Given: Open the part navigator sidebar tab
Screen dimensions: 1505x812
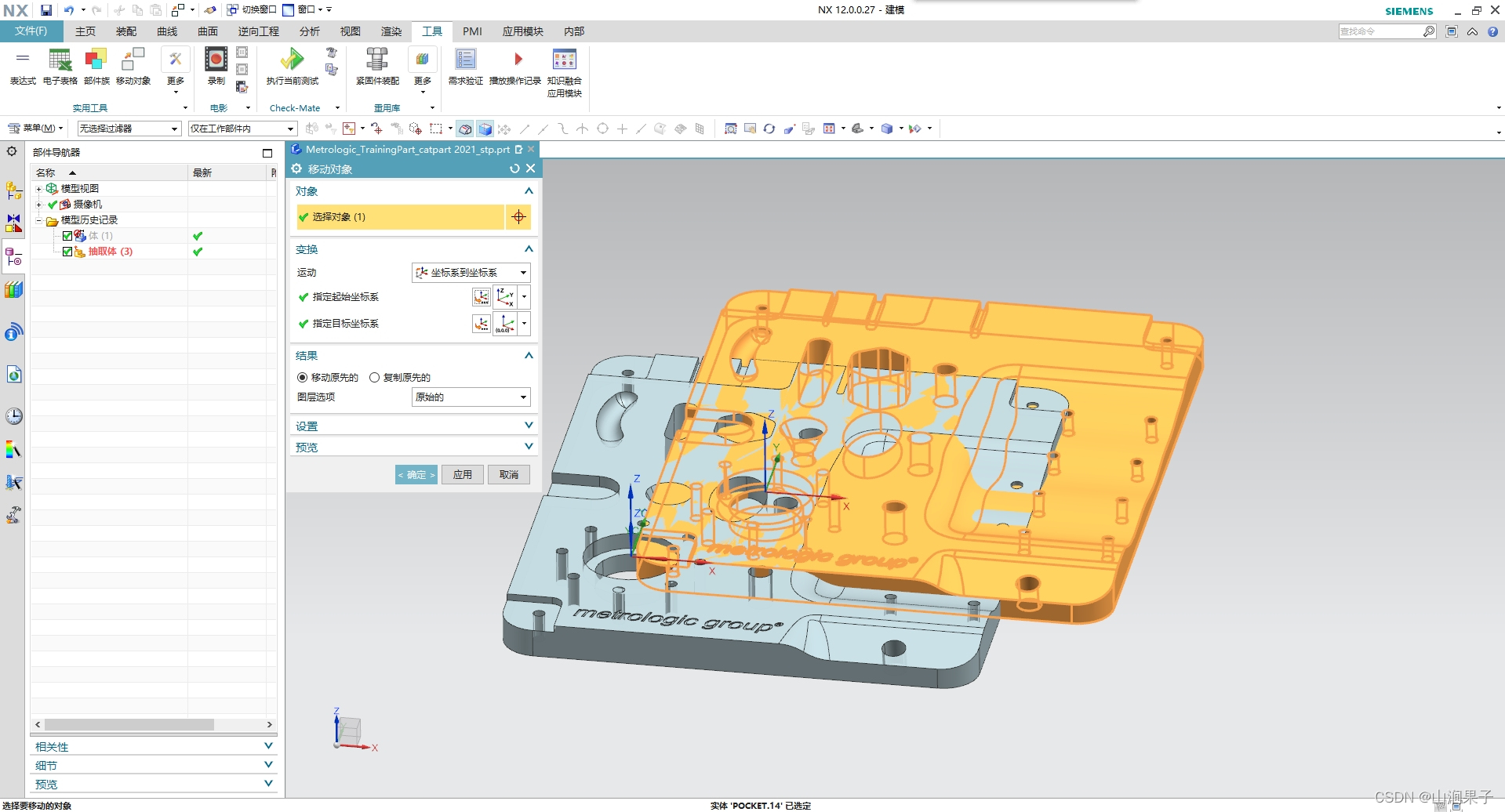Looking at the screenshot, I should coord(14,256).
